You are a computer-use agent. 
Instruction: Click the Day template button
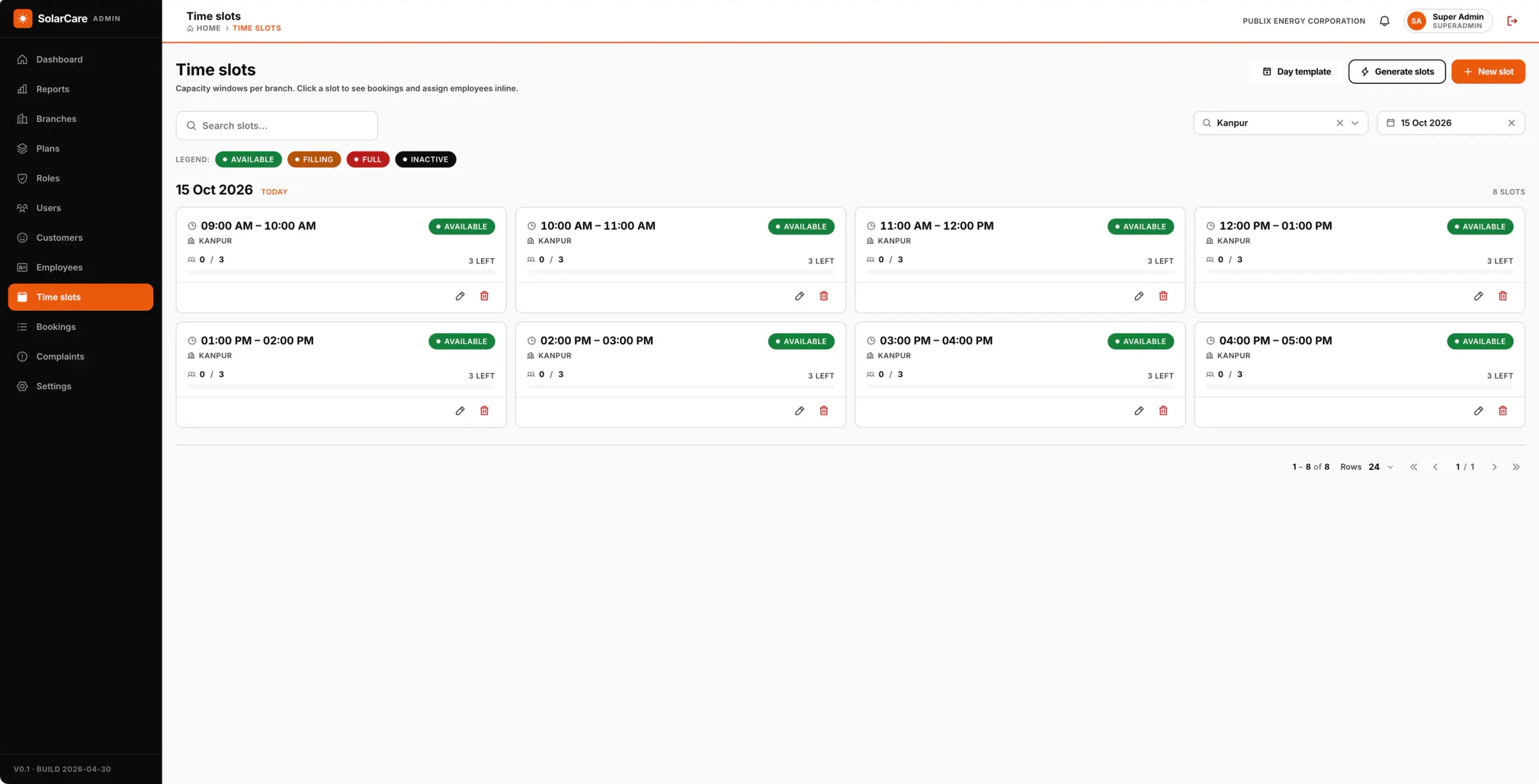coord(1297,72)
